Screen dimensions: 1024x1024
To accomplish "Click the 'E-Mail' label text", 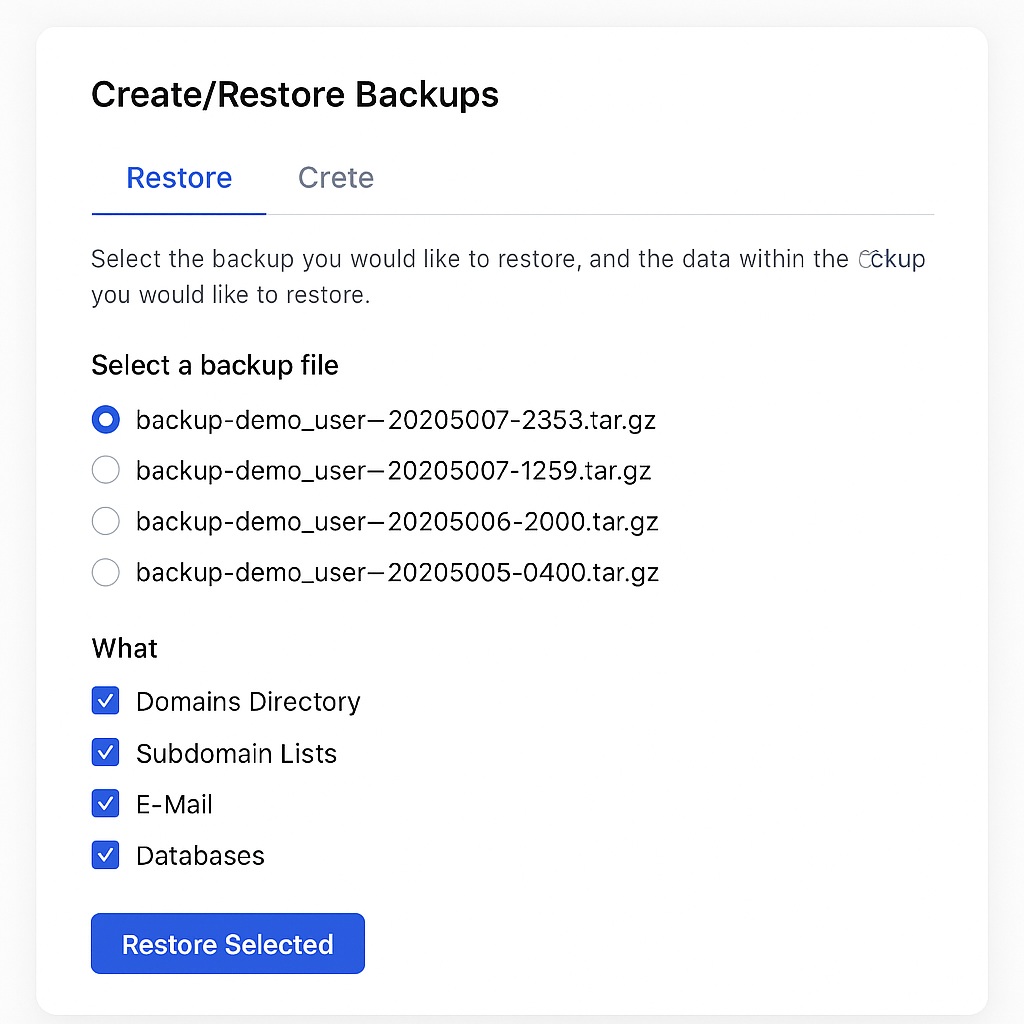I will click(174, 805).
